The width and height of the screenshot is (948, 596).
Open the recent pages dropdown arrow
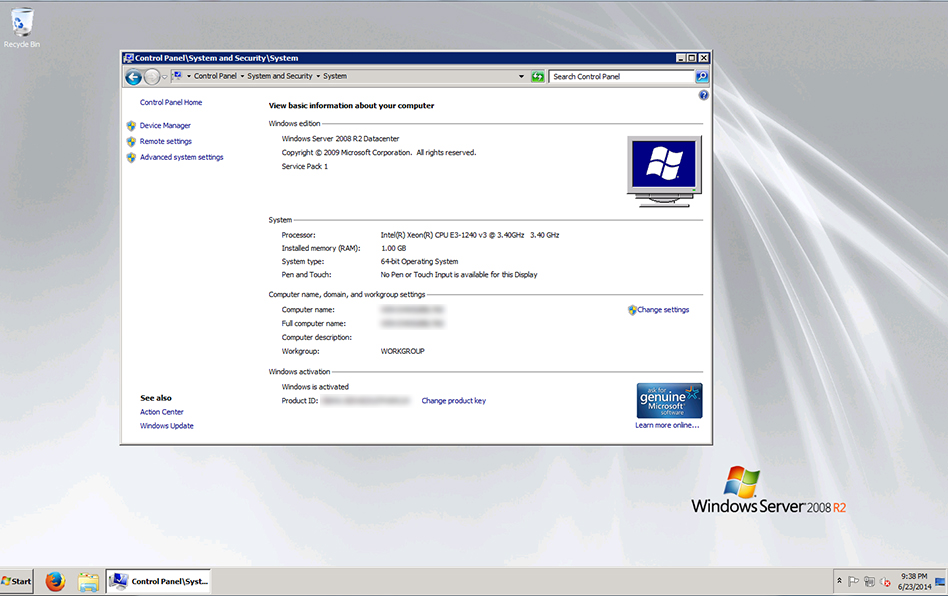coord(164,77)
